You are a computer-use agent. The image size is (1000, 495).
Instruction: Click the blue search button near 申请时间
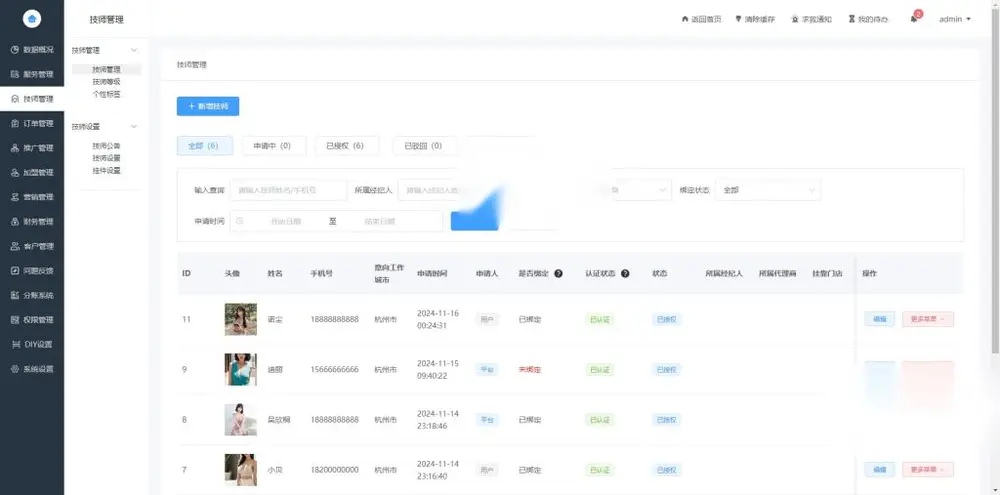[474, 221]
